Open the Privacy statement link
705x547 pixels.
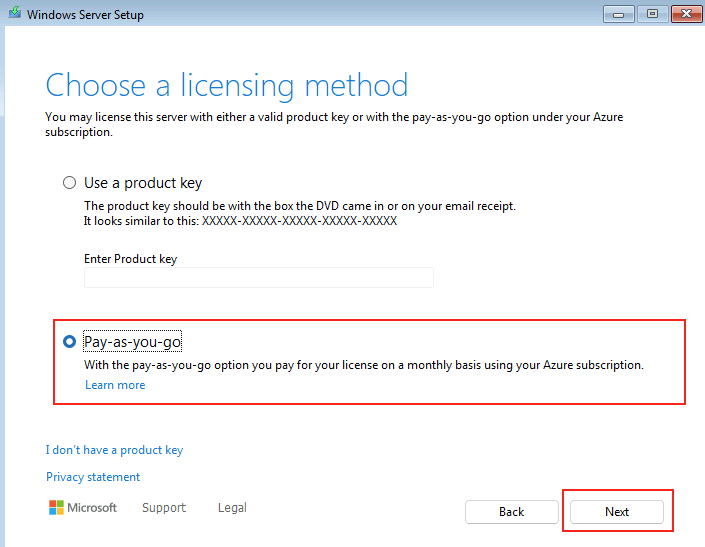tap(93, 477)
